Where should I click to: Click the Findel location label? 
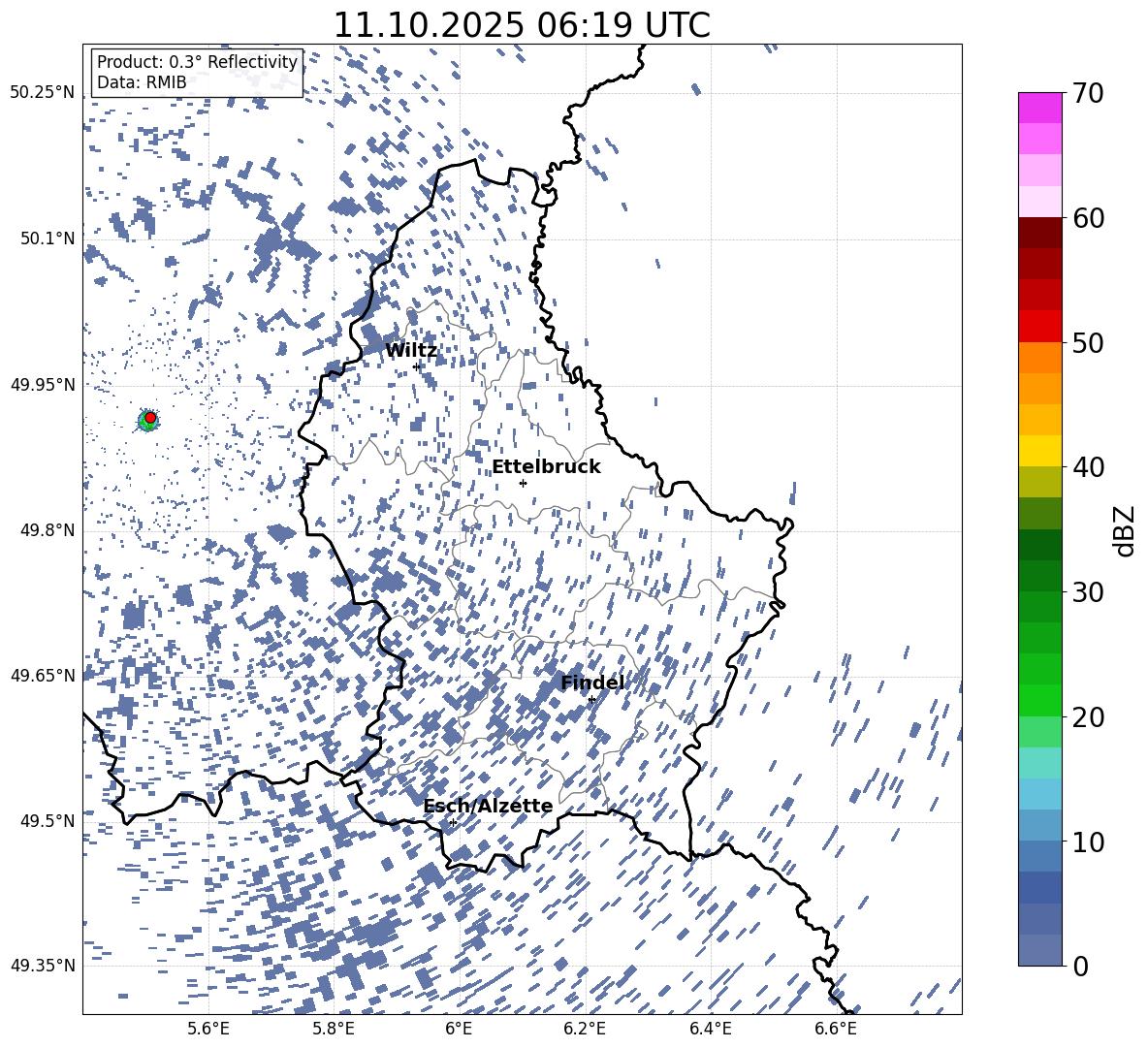pos(592,683)
